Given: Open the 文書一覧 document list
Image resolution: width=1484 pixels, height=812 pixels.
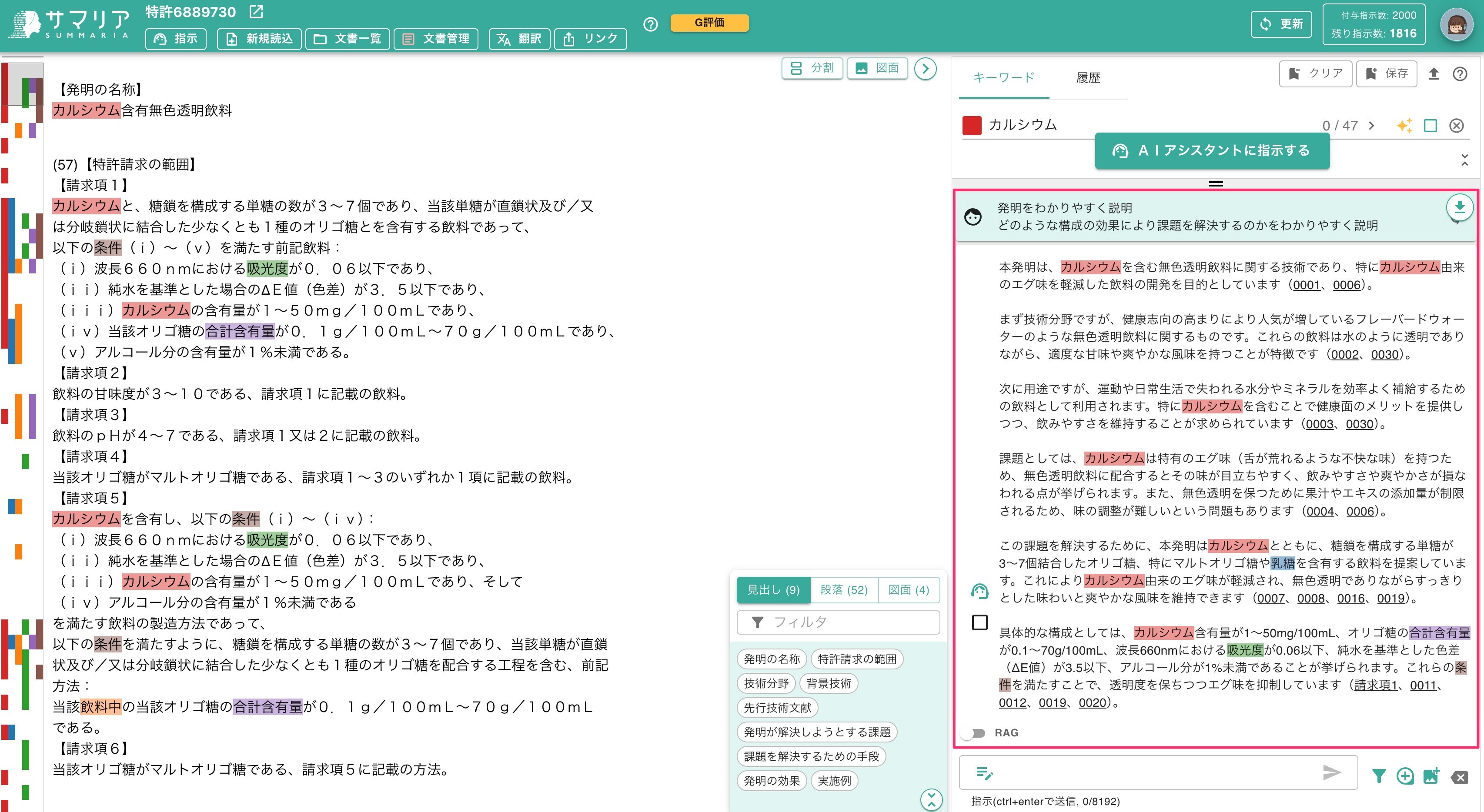Looking at the screenshot, I should coord(347,39).
